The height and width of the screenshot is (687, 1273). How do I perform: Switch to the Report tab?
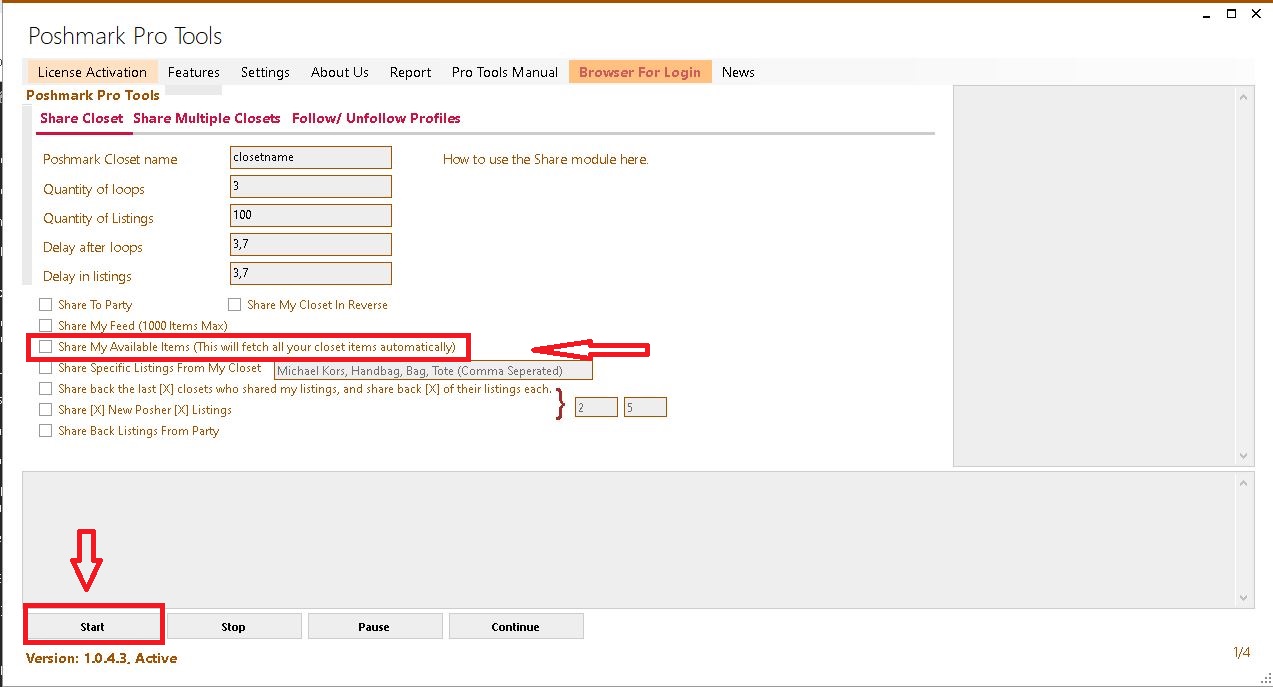click(411, 72)
